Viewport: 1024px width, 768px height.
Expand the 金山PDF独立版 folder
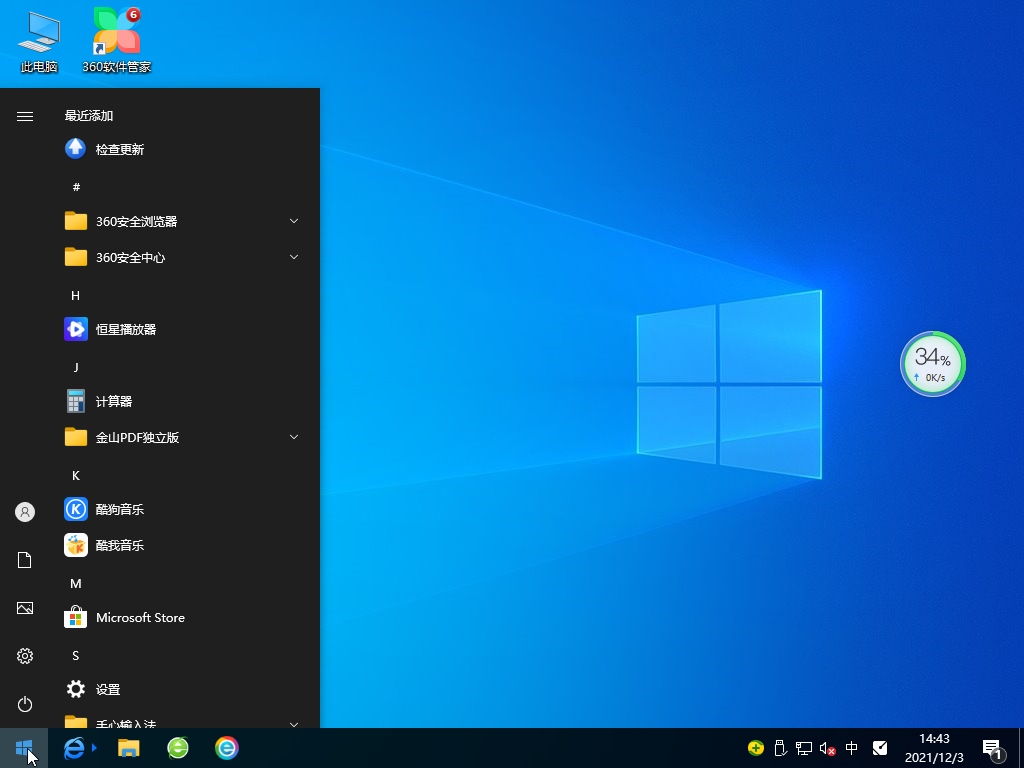(x=293, y=437)
